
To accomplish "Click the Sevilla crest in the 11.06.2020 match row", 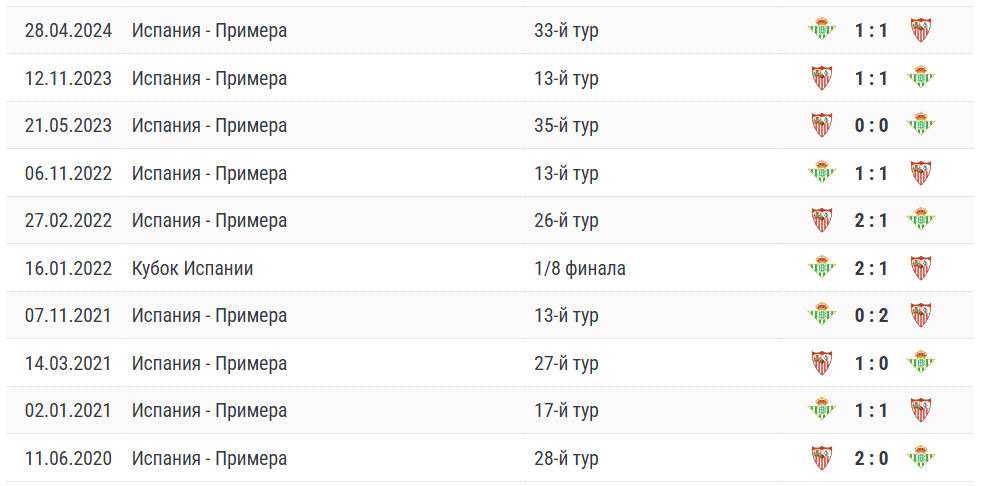I will pos(821,458).
